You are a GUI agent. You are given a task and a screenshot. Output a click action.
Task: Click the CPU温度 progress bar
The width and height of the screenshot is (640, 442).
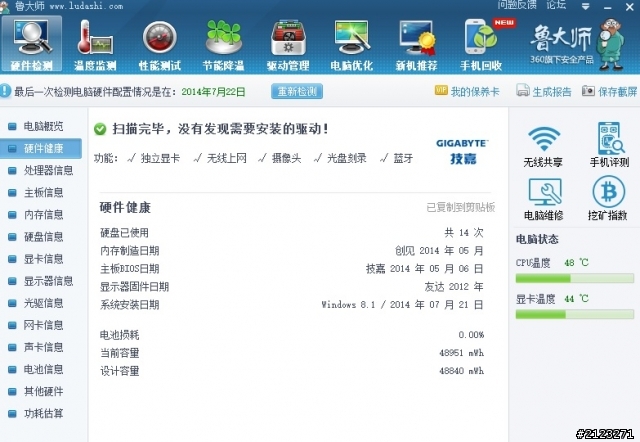point(574,279)
